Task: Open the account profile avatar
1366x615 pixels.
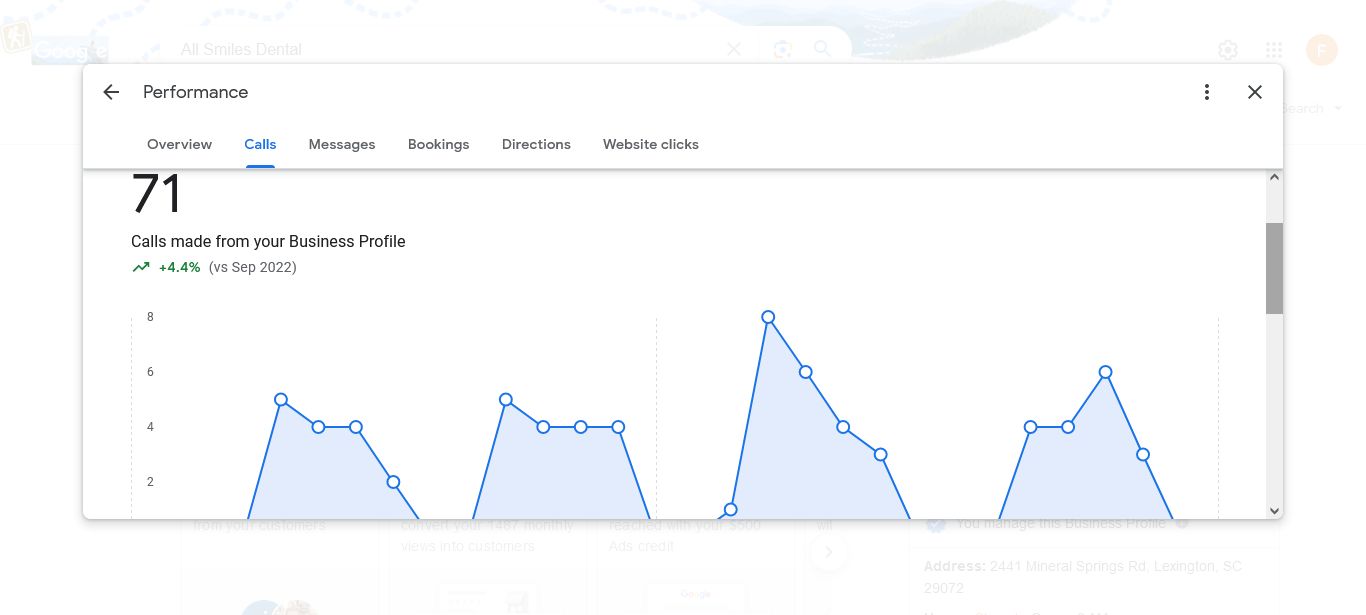Action: 1322,50
